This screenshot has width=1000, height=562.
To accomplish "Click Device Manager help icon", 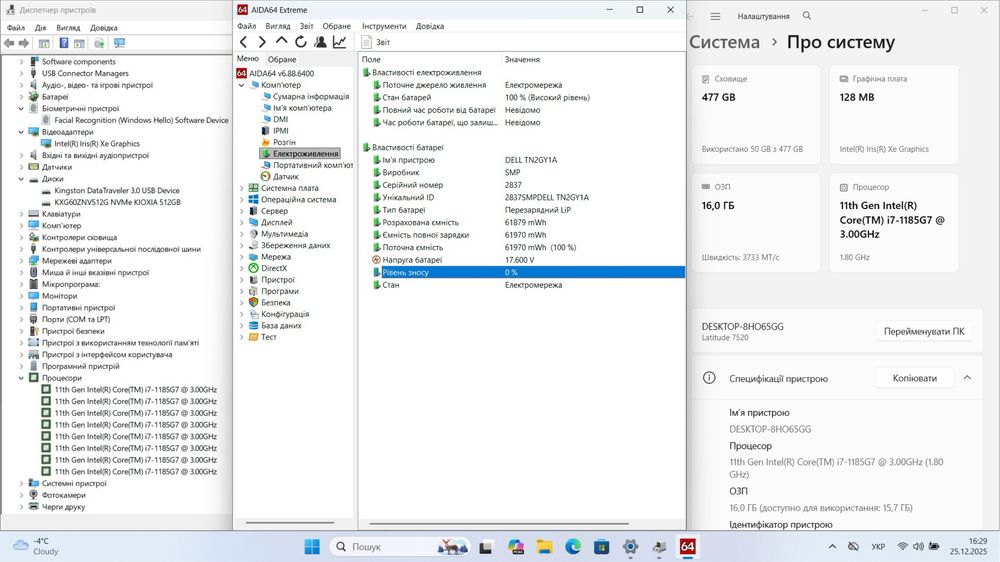I will tap(64, 43).
